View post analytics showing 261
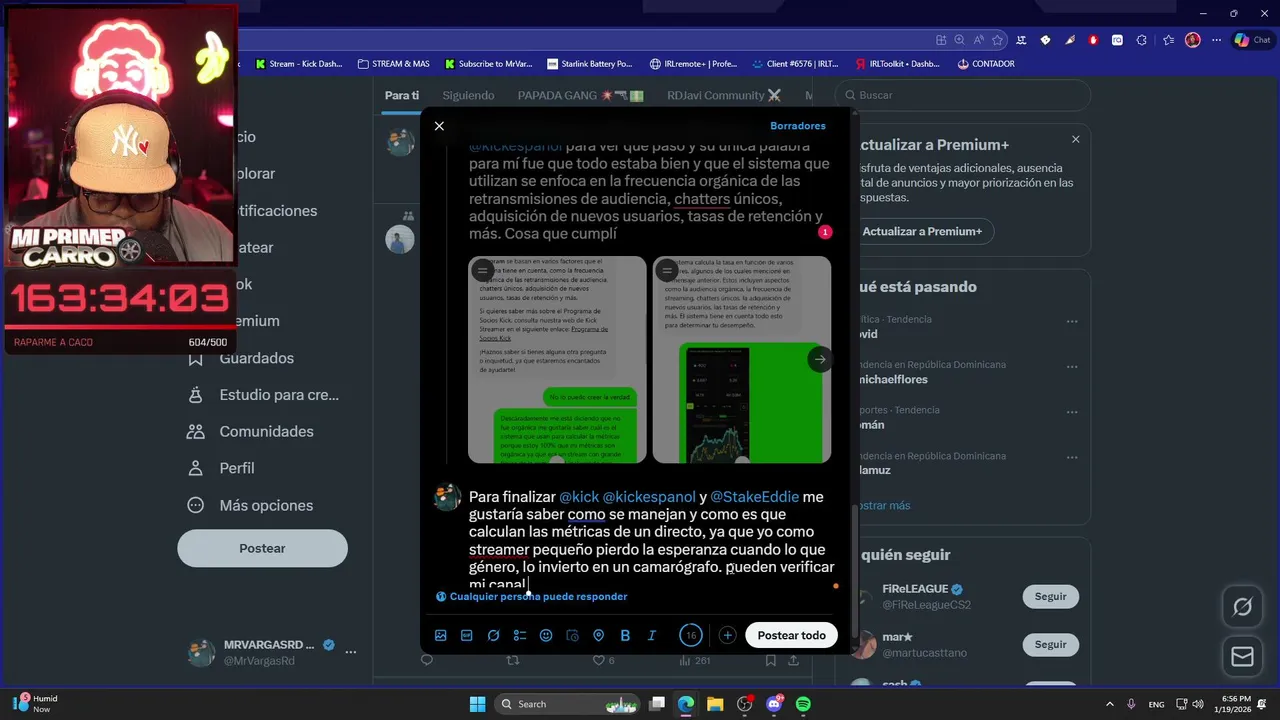Screen dimensions: 1280x720 tap(694, 660)
